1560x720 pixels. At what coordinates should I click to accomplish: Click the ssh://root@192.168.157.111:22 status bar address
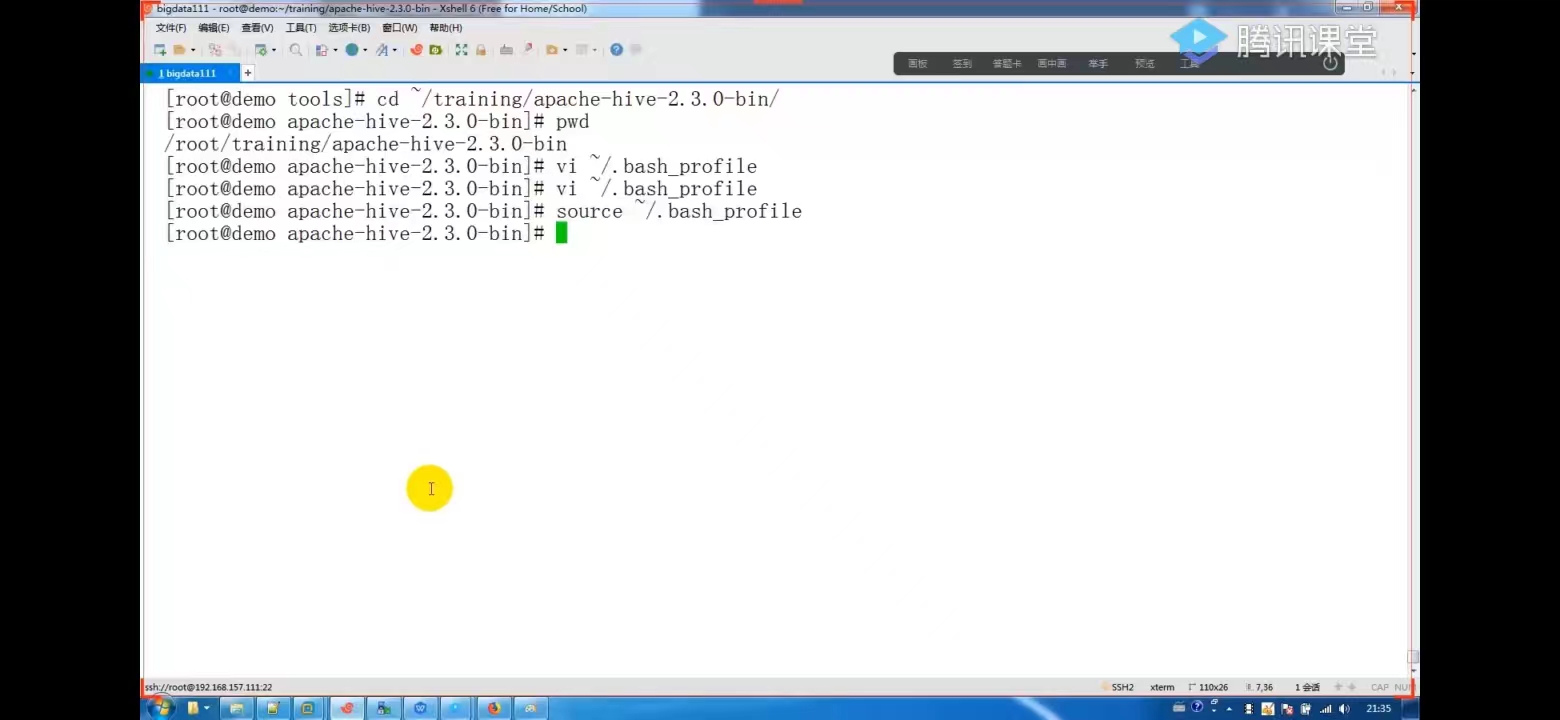208,687
